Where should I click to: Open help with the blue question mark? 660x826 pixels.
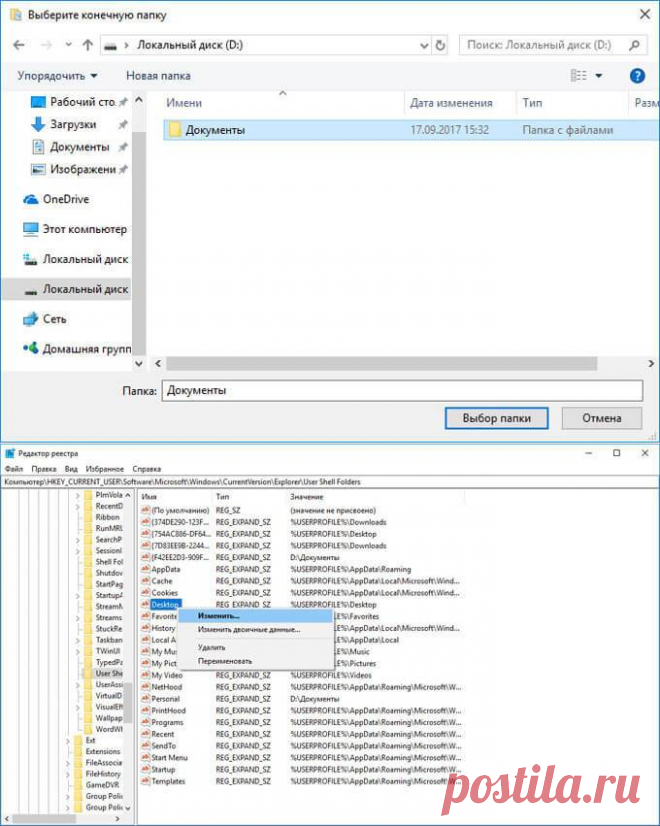click(637, 76)
